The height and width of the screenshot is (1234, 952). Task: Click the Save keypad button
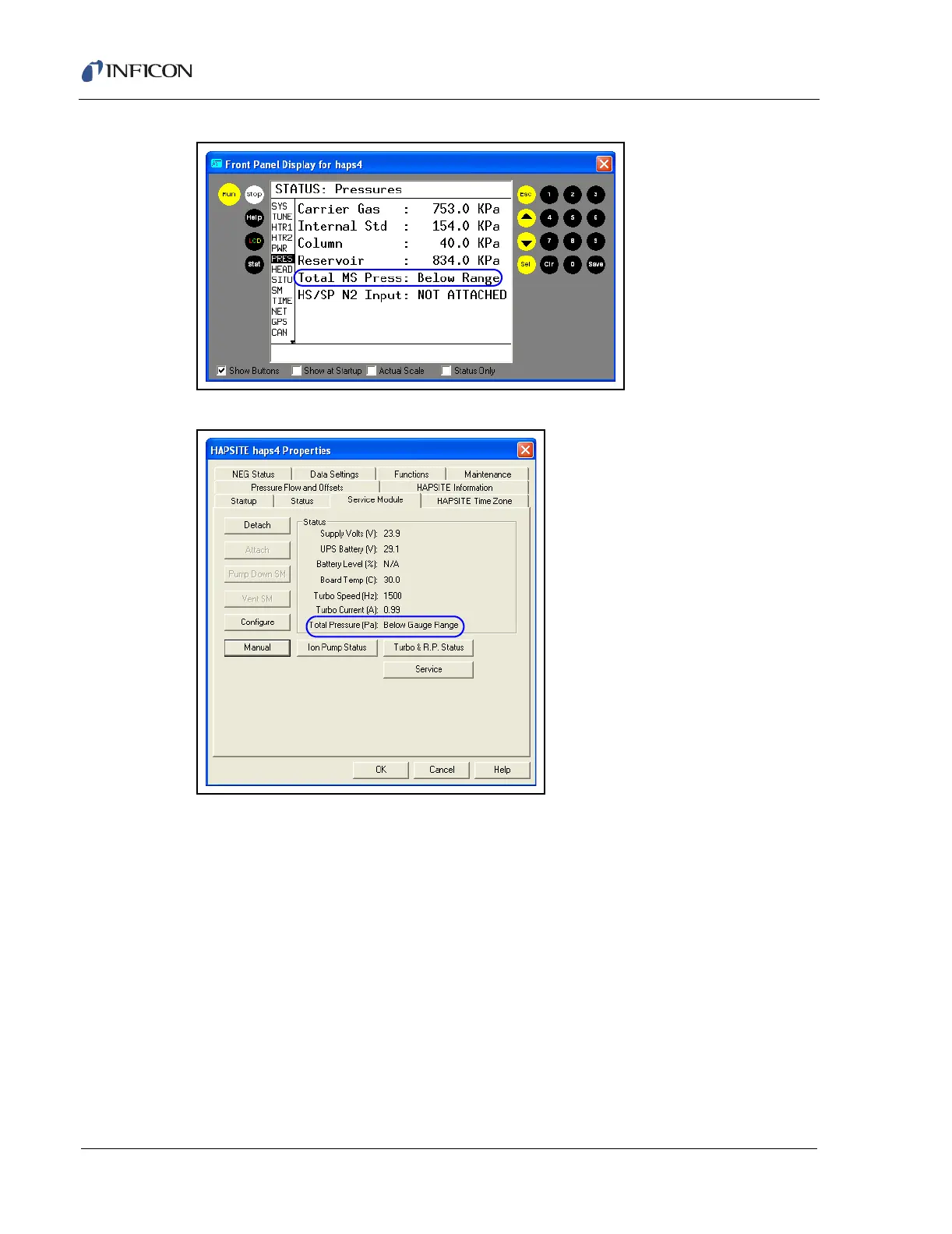[596, 264]
